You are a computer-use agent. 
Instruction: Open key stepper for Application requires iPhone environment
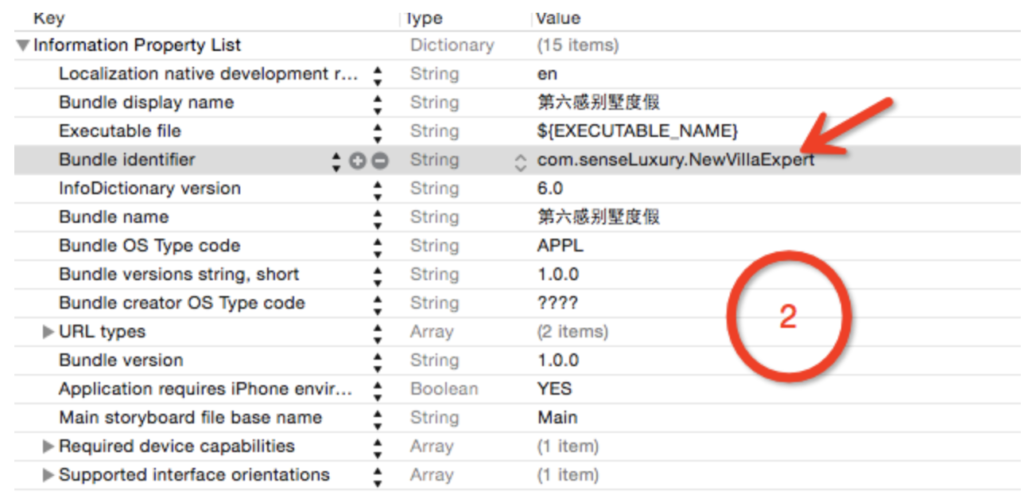click(377, 391)
